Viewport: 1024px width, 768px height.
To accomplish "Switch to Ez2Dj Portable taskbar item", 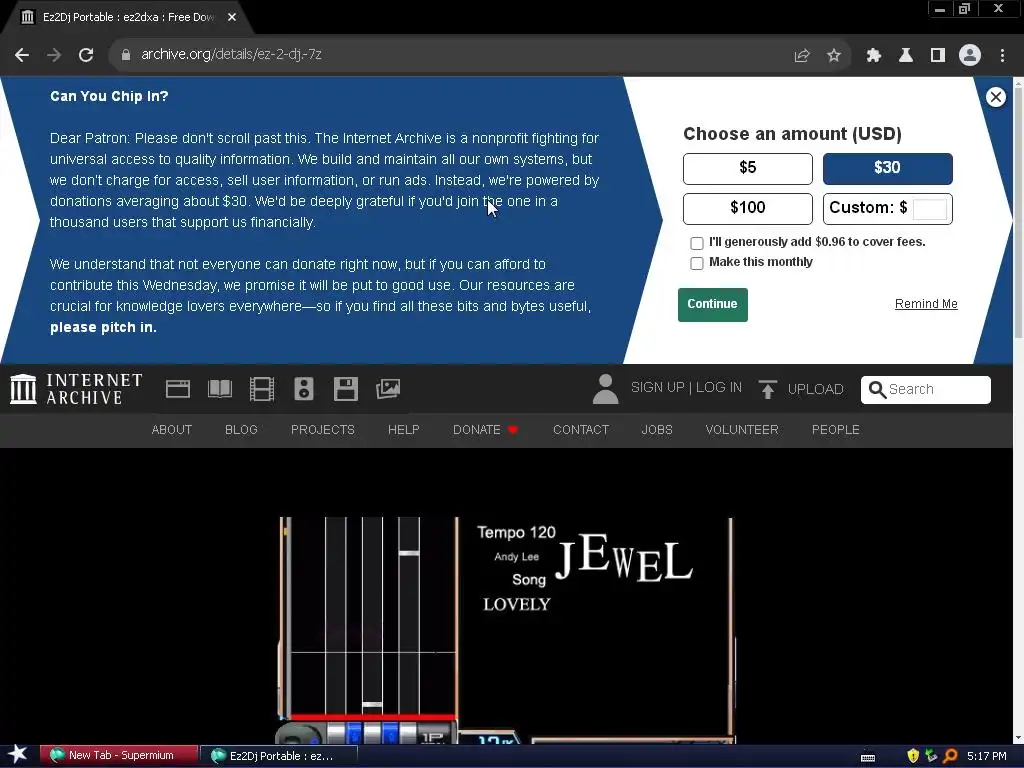I will pos(279,756).
